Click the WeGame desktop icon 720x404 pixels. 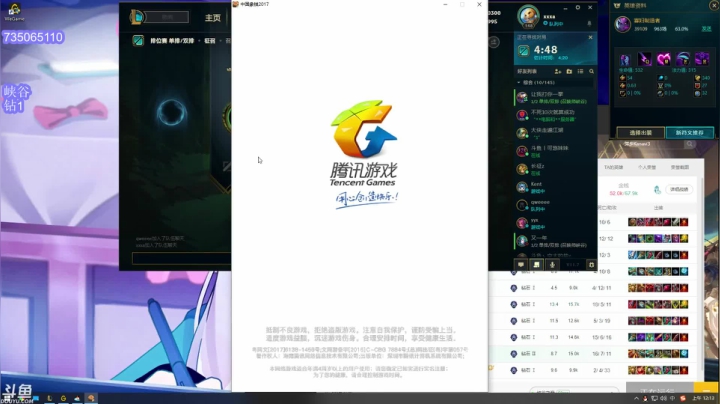[x=14, y=11]
